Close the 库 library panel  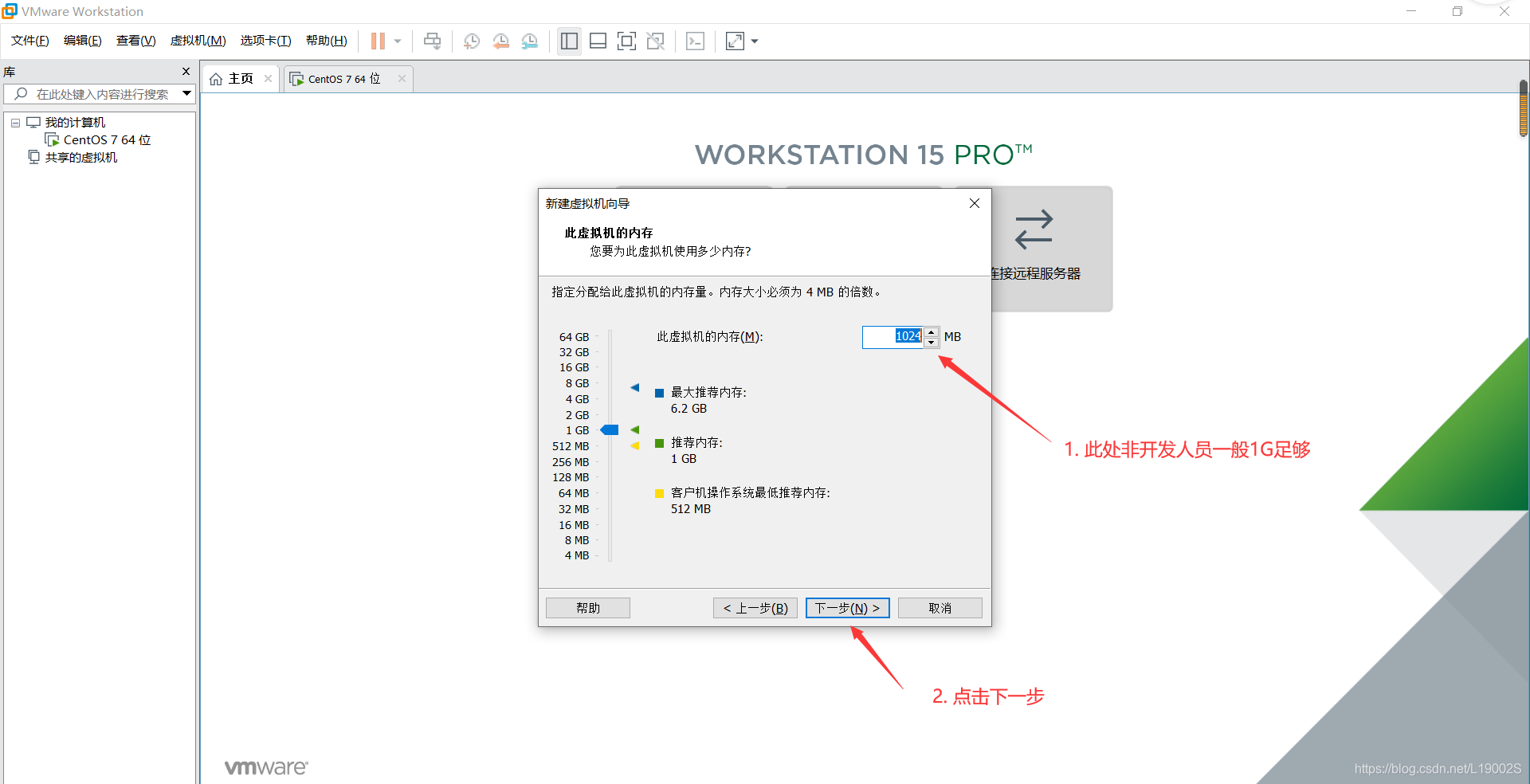click(186, 72)
